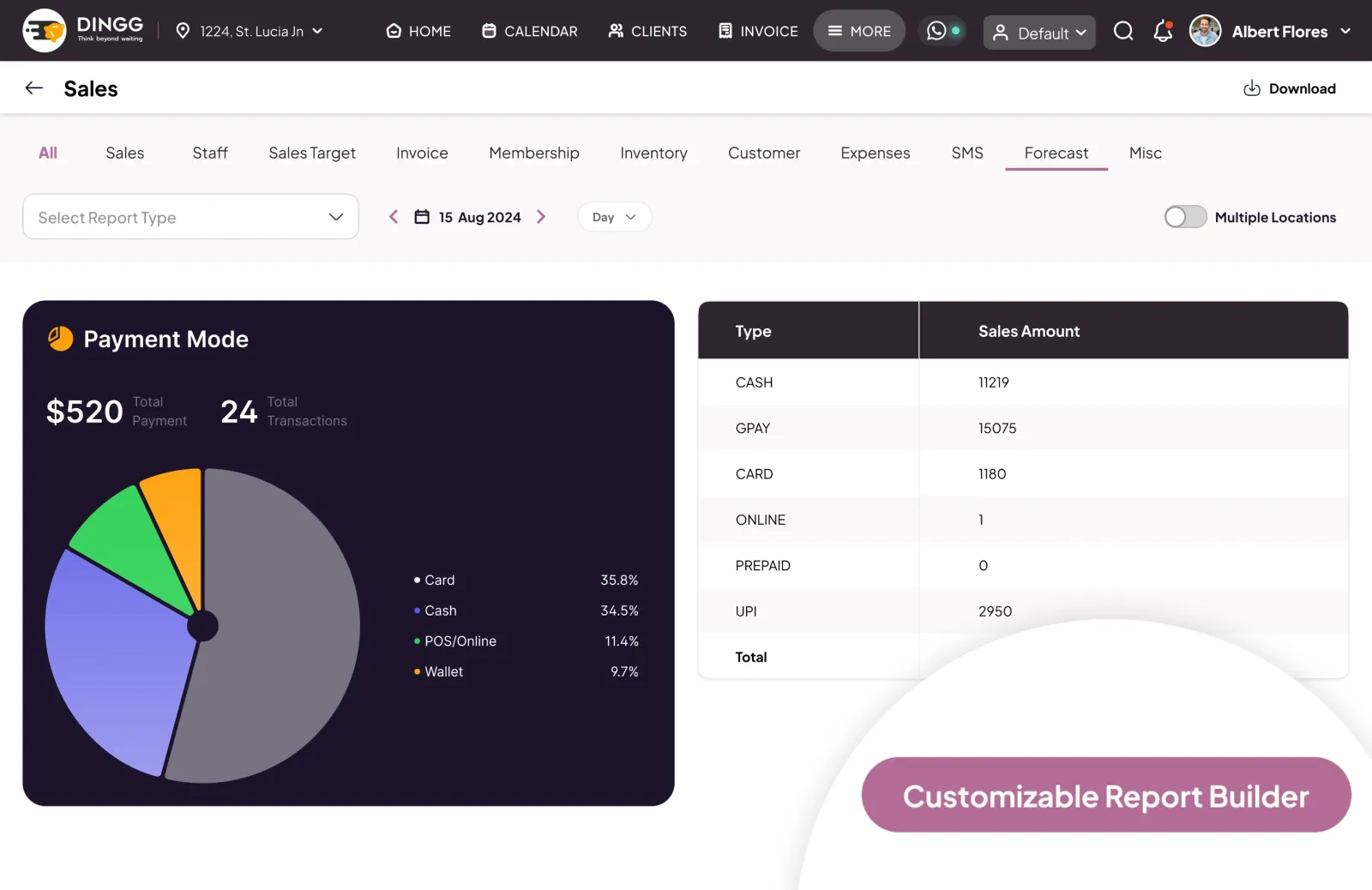Image resolution: width=1372 pixels, height=890 pixels.
Task: Click the GPAY row amount 15075
Action: (x=997, y=428)
